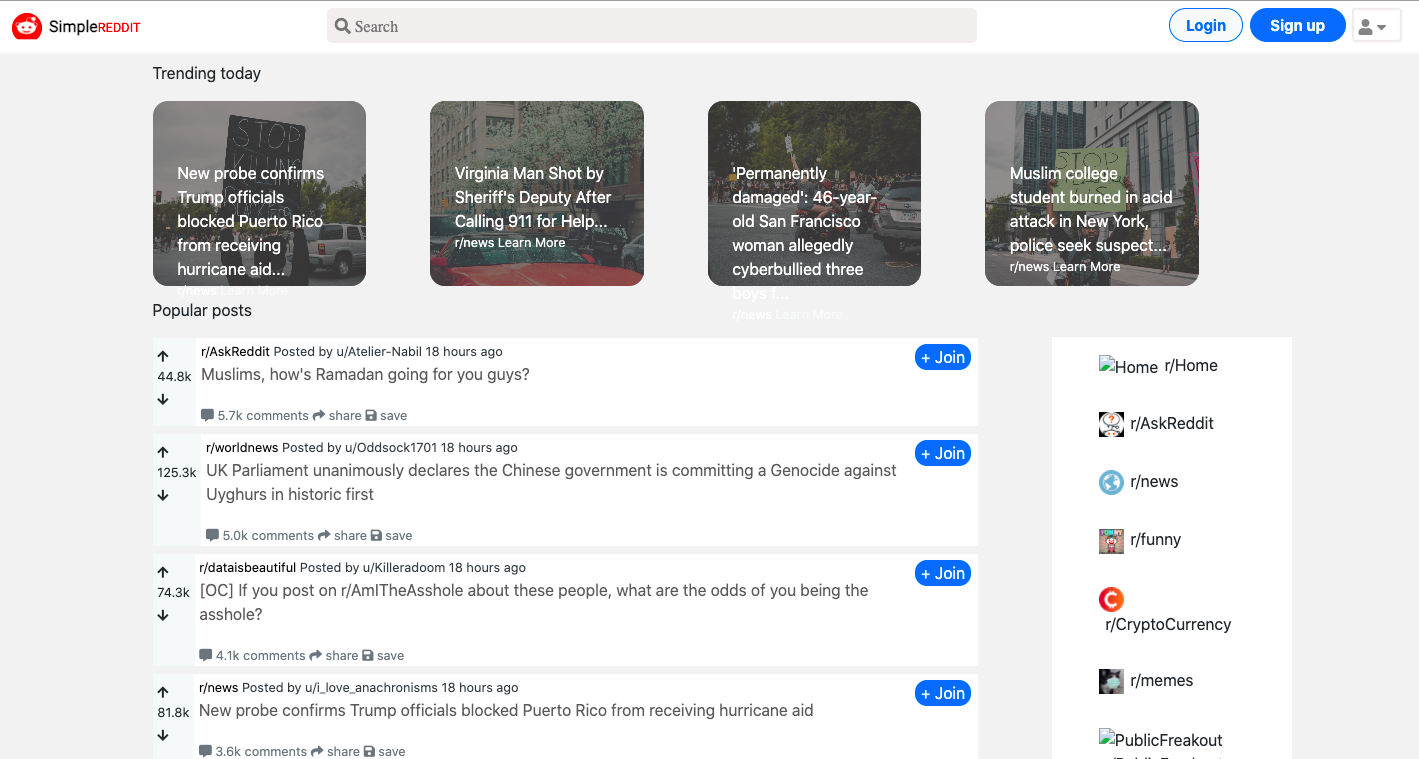Viewport: 1419px width, 759px height.
Task: Open trending card about Virginia Man Shot
Action: 537,193
